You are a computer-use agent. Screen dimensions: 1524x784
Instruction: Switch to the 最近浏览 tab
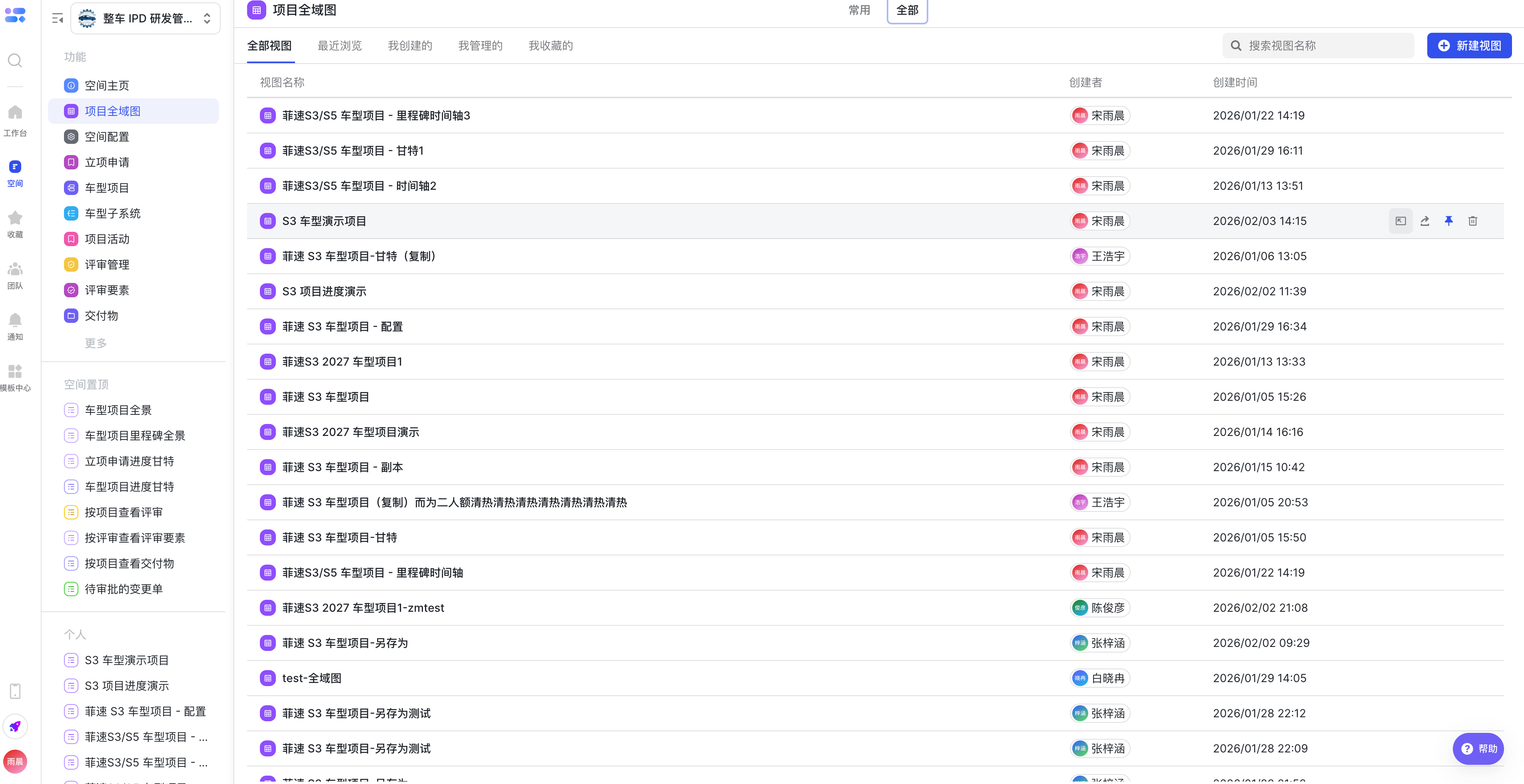339,46
